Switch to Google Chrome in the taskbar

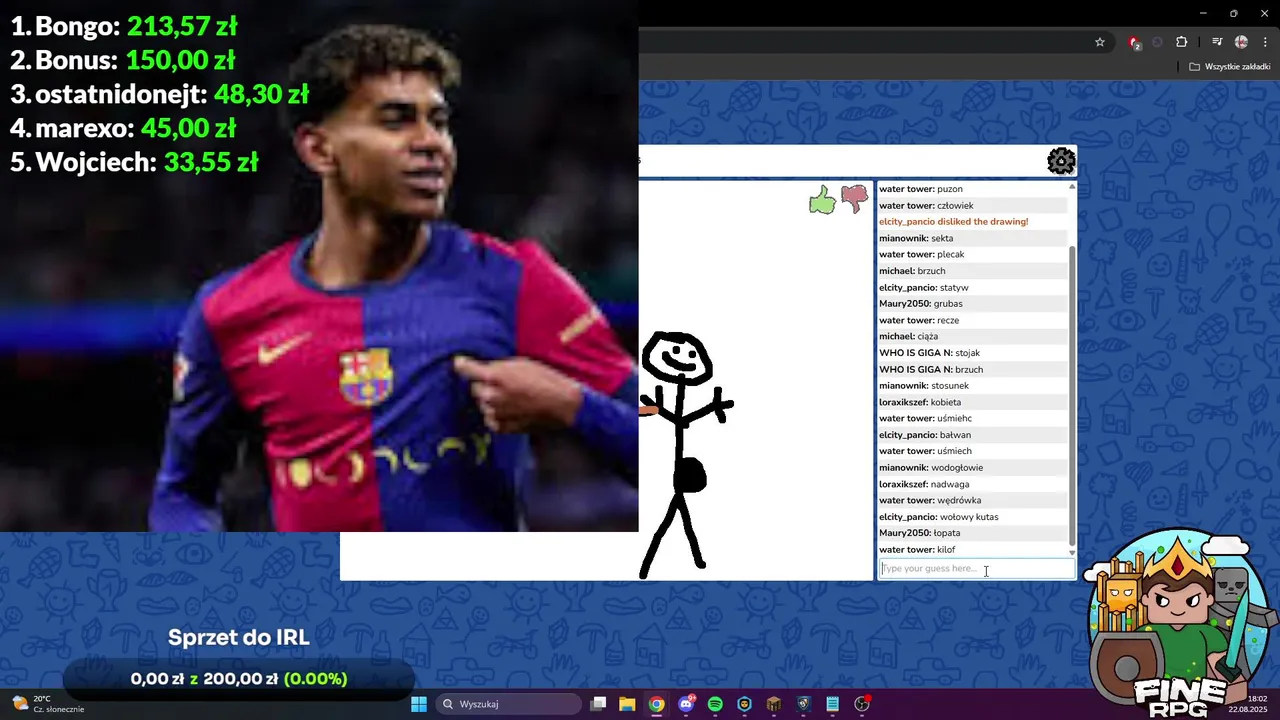click(x=656, y=704)
